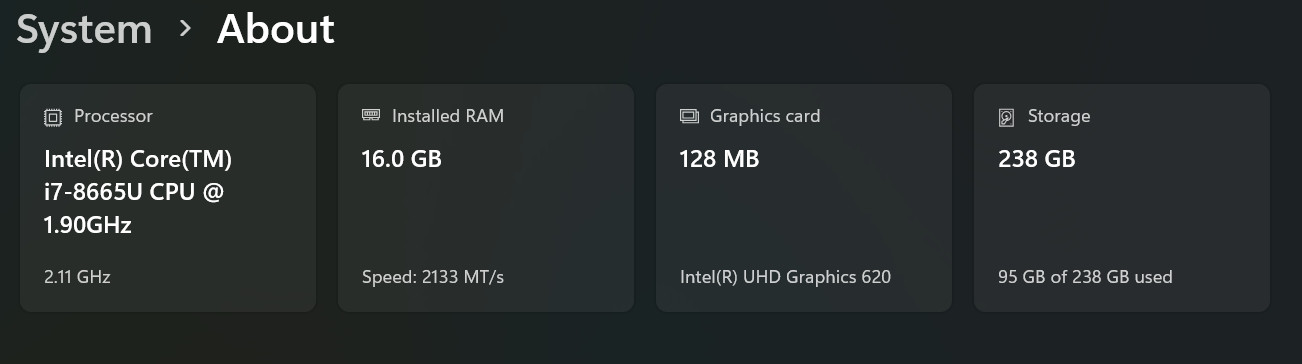The width and height of the screenshot is (1302, 364).
Task: Click the 95 GB of 238 GB used text
Action: click(x=1085, y=277)
